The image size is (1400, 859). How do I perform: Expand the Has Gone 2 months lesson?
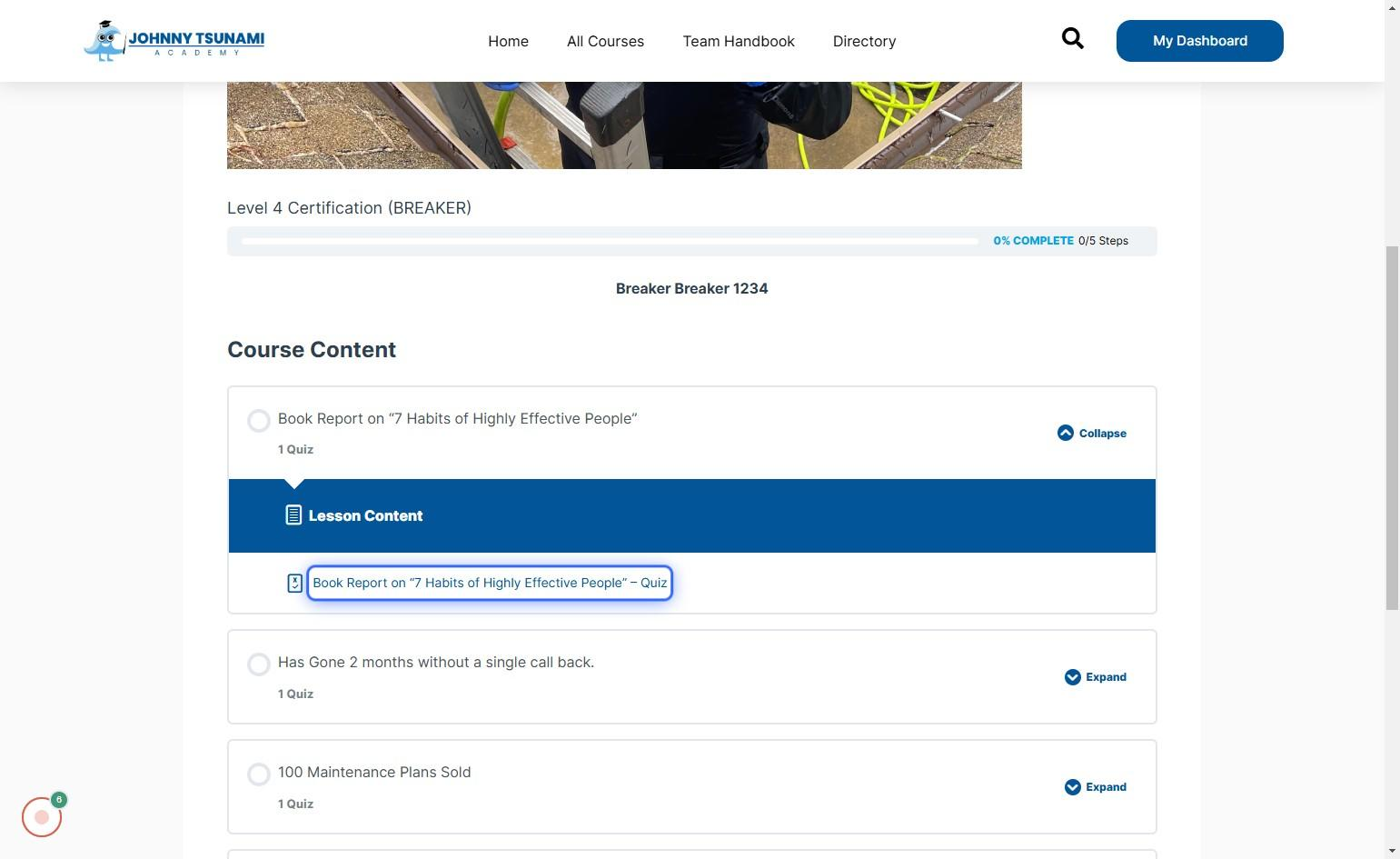click(x=1106, y=677)
